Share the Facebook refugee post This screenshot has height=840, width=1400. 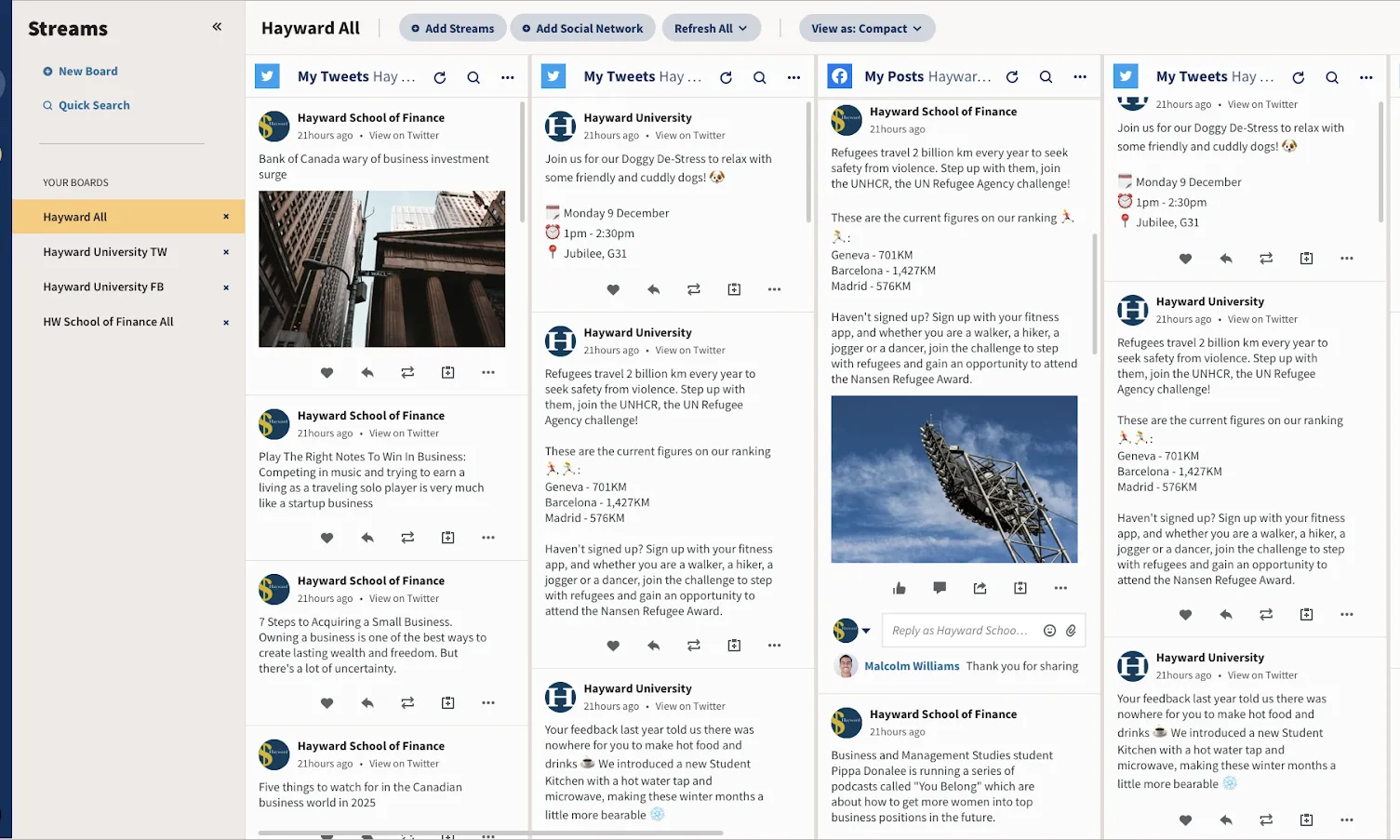click(x=979, y=588)
